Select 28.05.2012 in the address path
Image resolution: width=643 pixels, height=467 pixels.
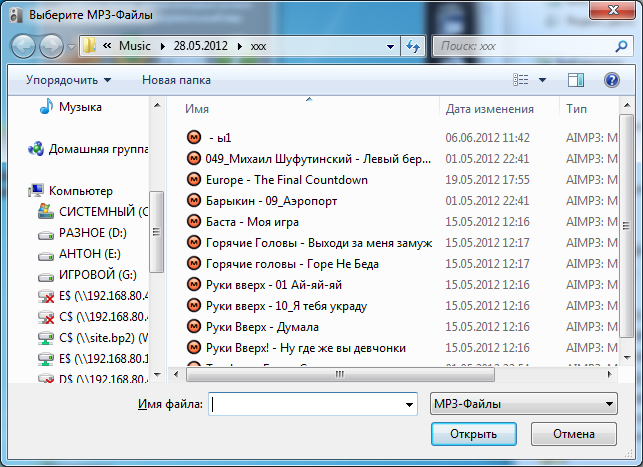click(x=201, y=46)
